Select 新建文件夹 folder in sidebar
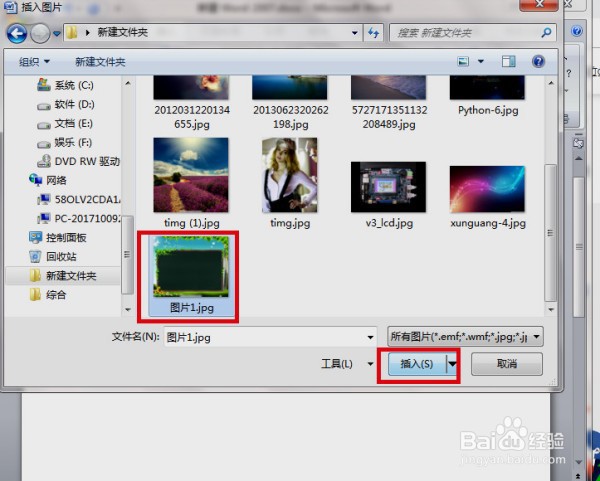Image resolution: width=600 pixels, height=481 pixels. pyautogui.click(x=63, y=276)
